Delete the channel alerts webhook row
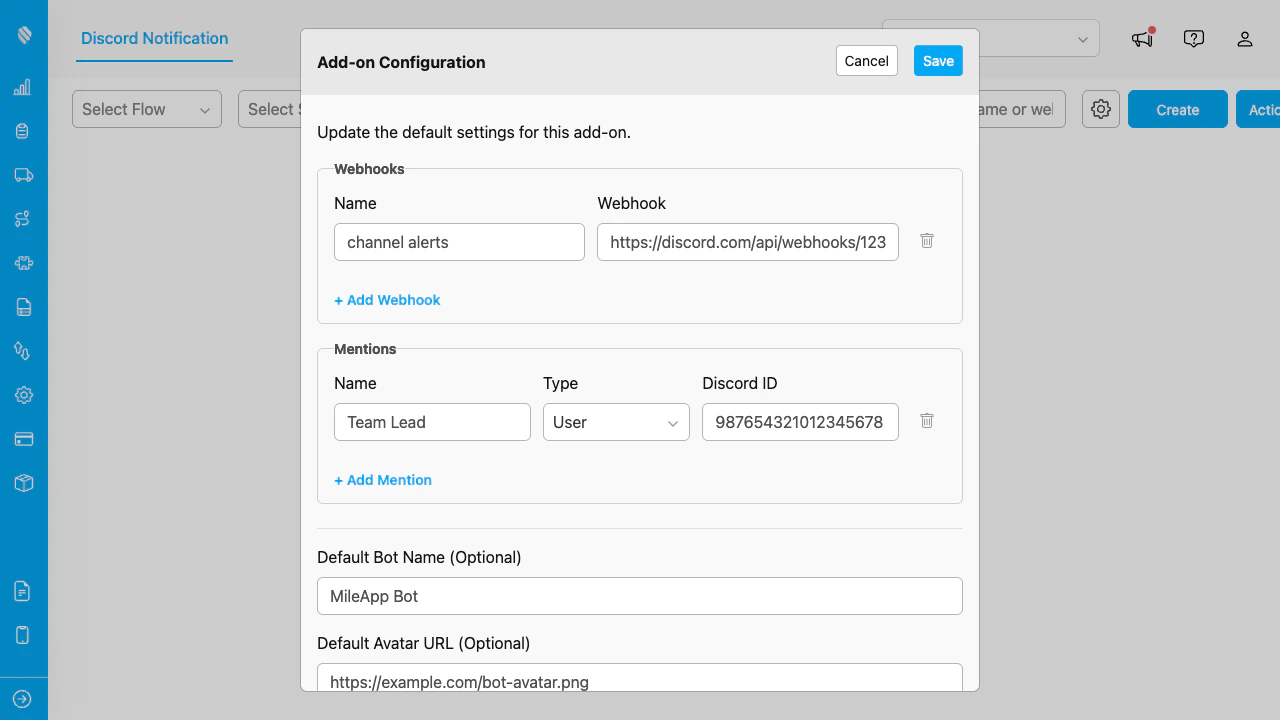 pos(926,241)
